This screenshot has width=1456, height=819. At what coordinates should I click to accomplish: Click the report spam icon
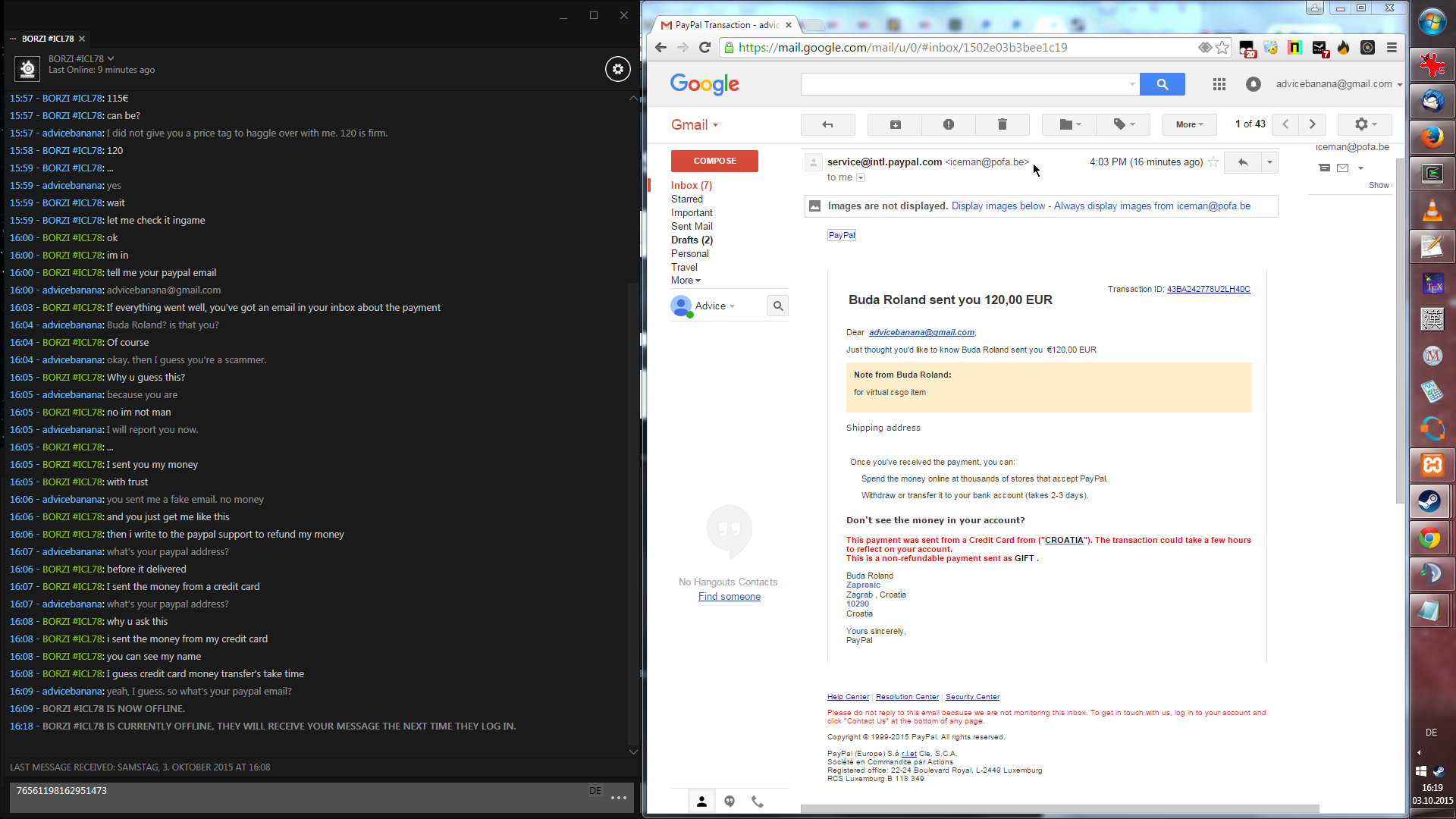[x=948, y=124]
